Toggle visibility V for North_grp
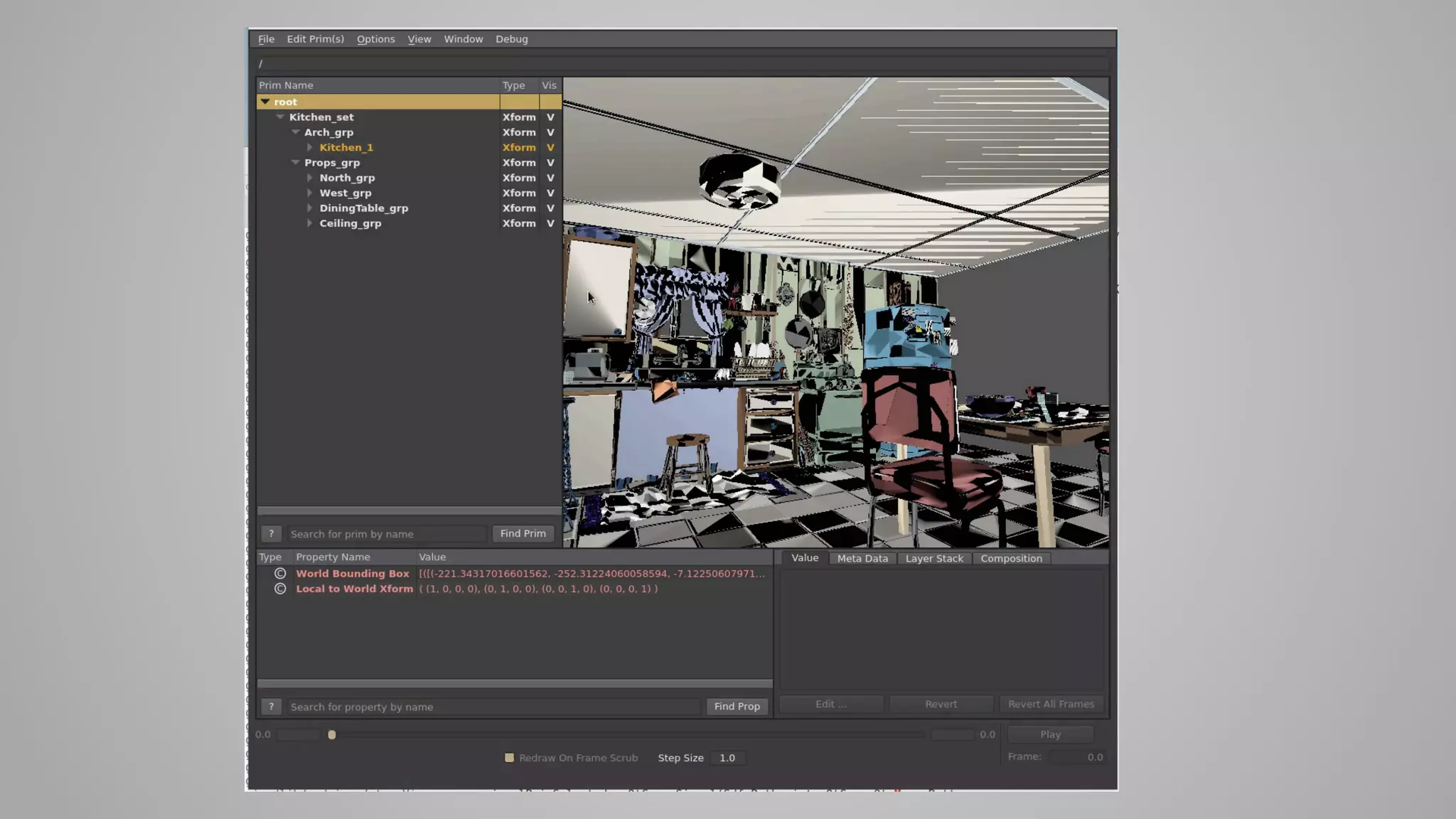This screenshot has height=819, width=1456. [550, 178]
